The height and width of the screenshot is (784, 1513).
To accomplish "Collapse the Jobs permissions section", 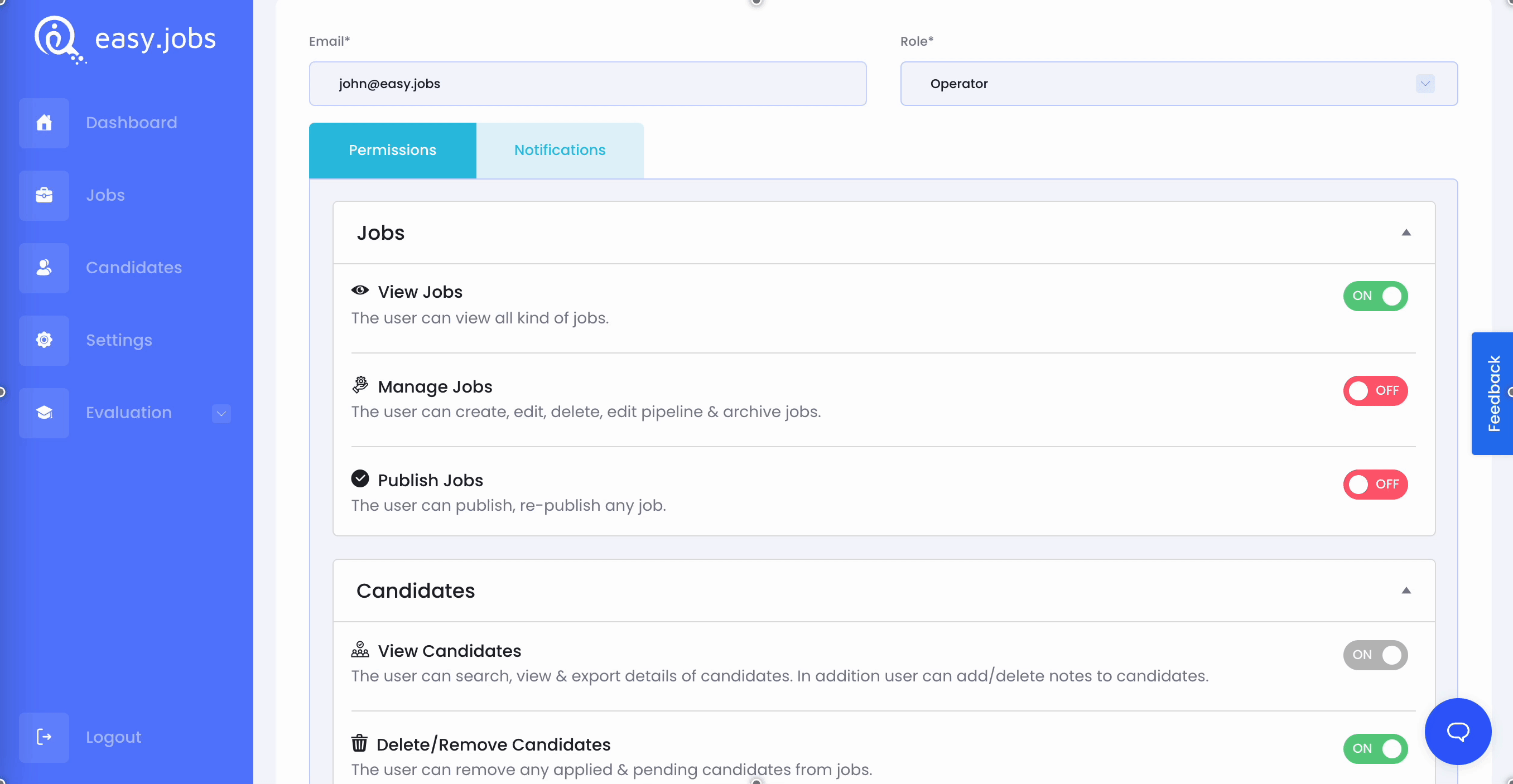I will click(x=1406, y=233).
